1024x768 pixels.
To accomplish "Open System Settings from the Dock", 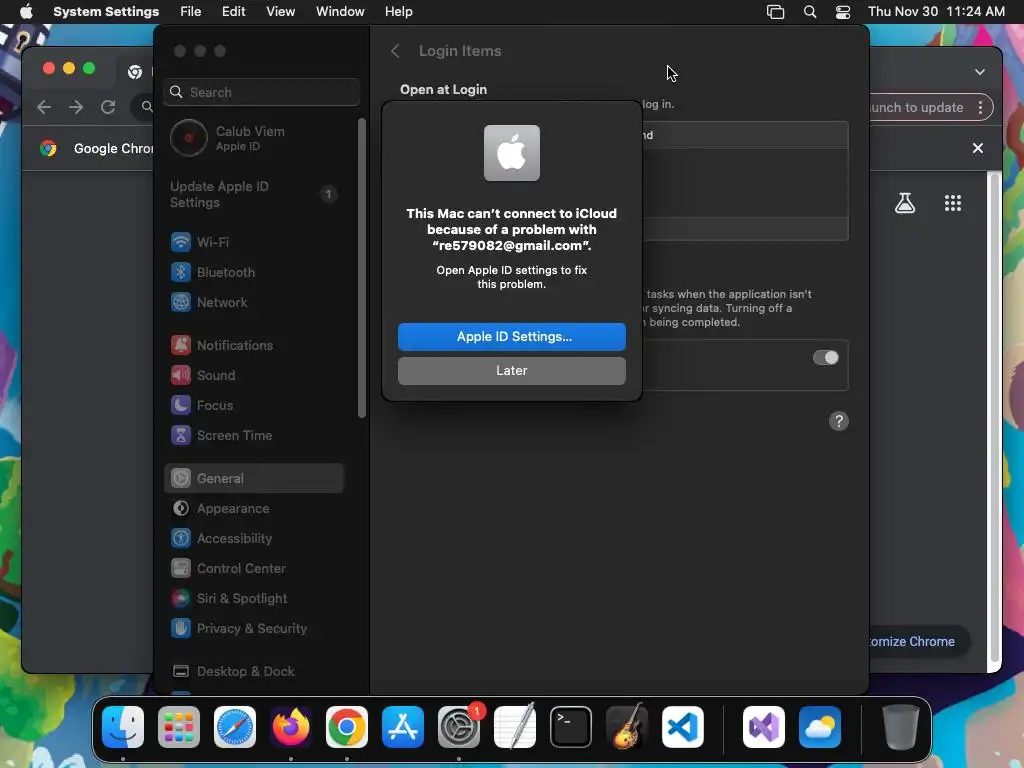I will coord(459,727).
